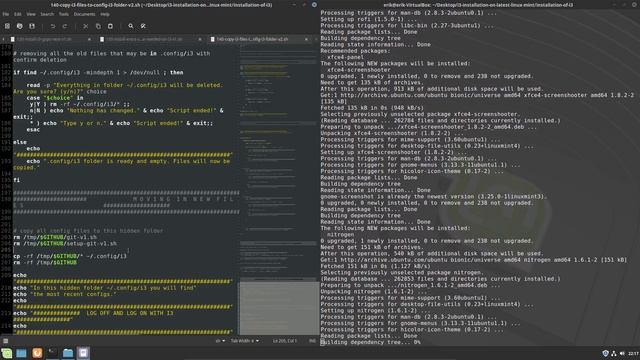
Task: Click the highlighted viewport on the code minimap
Action: (x=279, y=308)
